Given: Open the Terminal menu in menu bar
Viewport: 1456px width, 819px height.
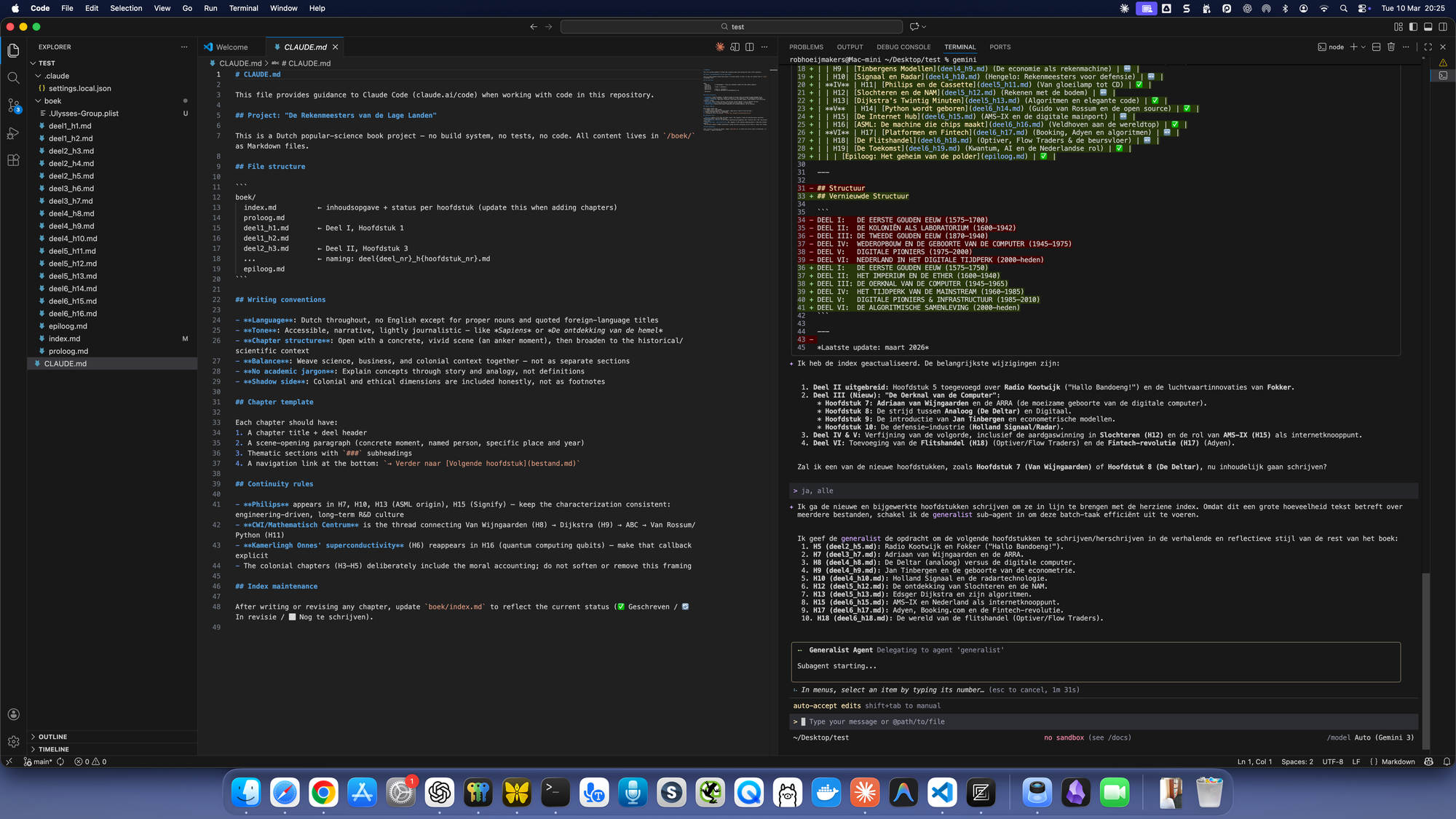Looking at the screenshot, I should pyautogui.click(x=243, y=8).
